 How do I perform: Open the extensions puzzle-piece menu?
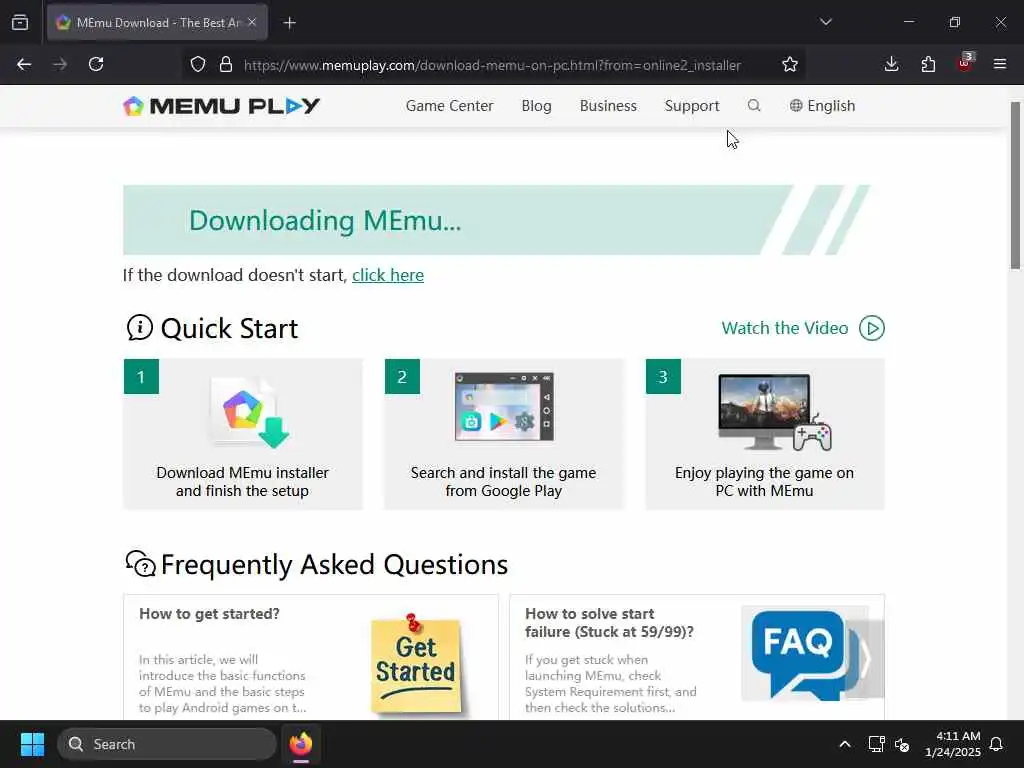point(928,64)
